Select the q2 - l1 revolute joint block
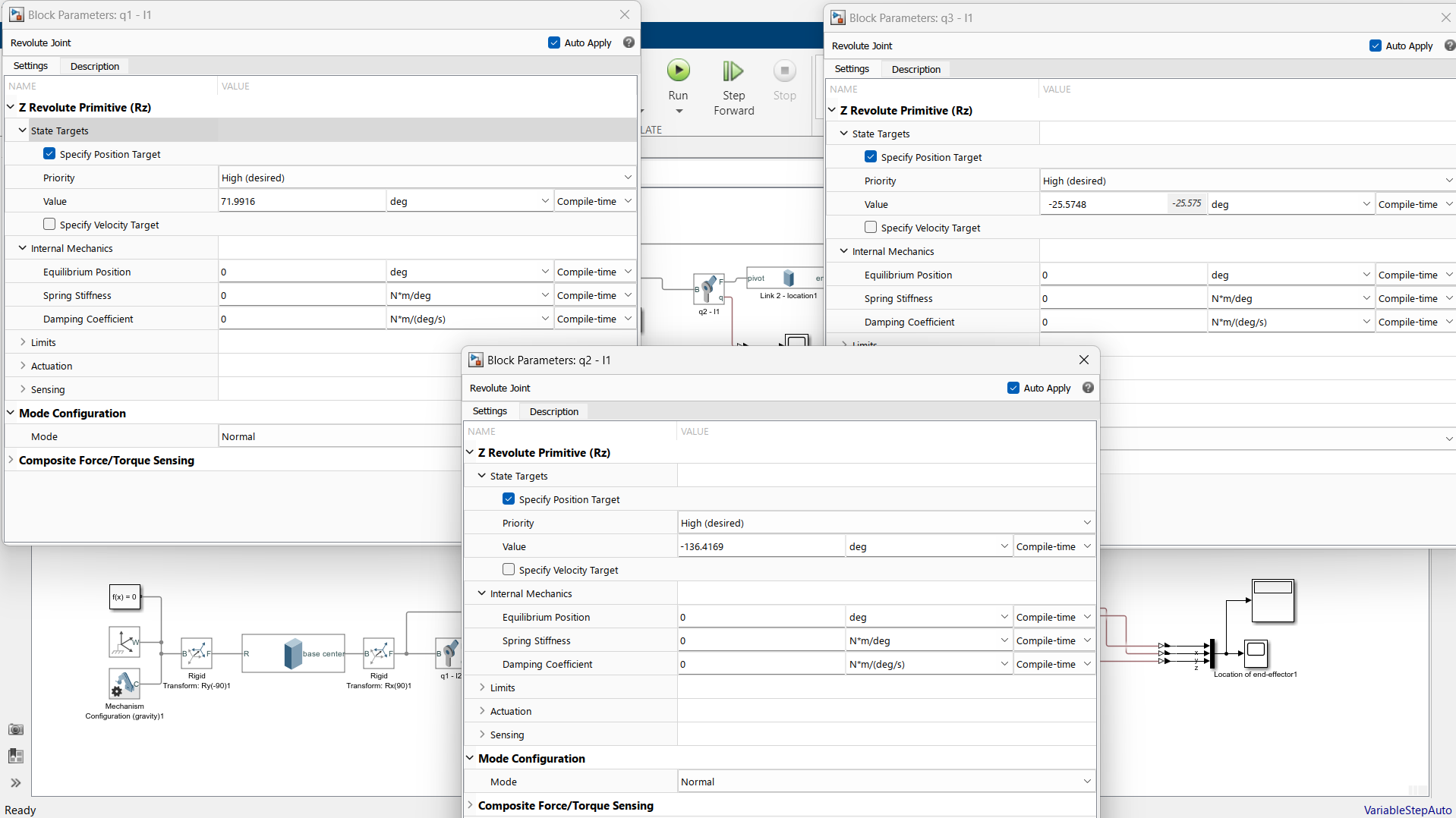 click(x=709, y=289)
